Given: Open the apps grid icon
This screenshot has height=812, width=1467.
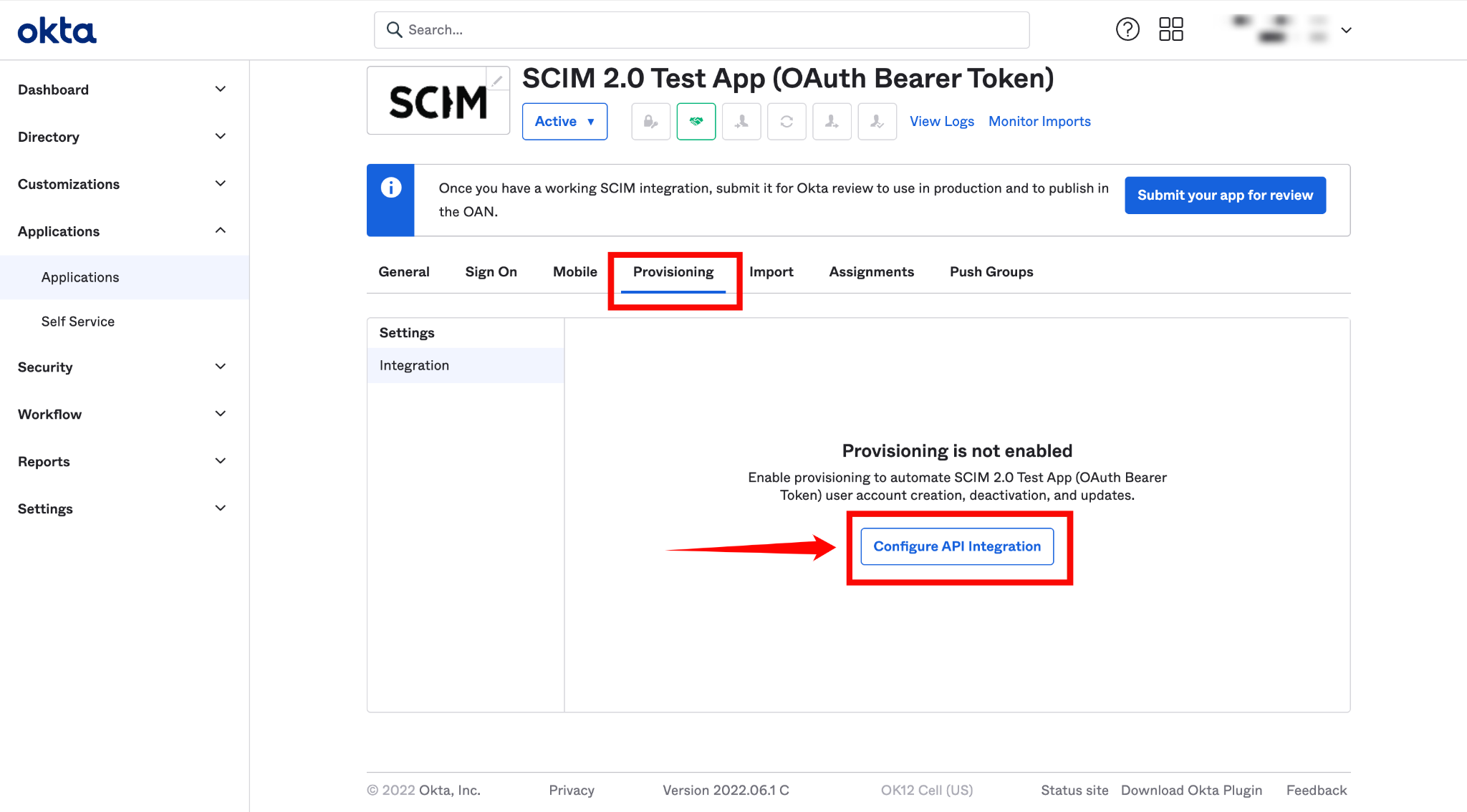Looking at the screenshot, I should (x=1171, y=29).
